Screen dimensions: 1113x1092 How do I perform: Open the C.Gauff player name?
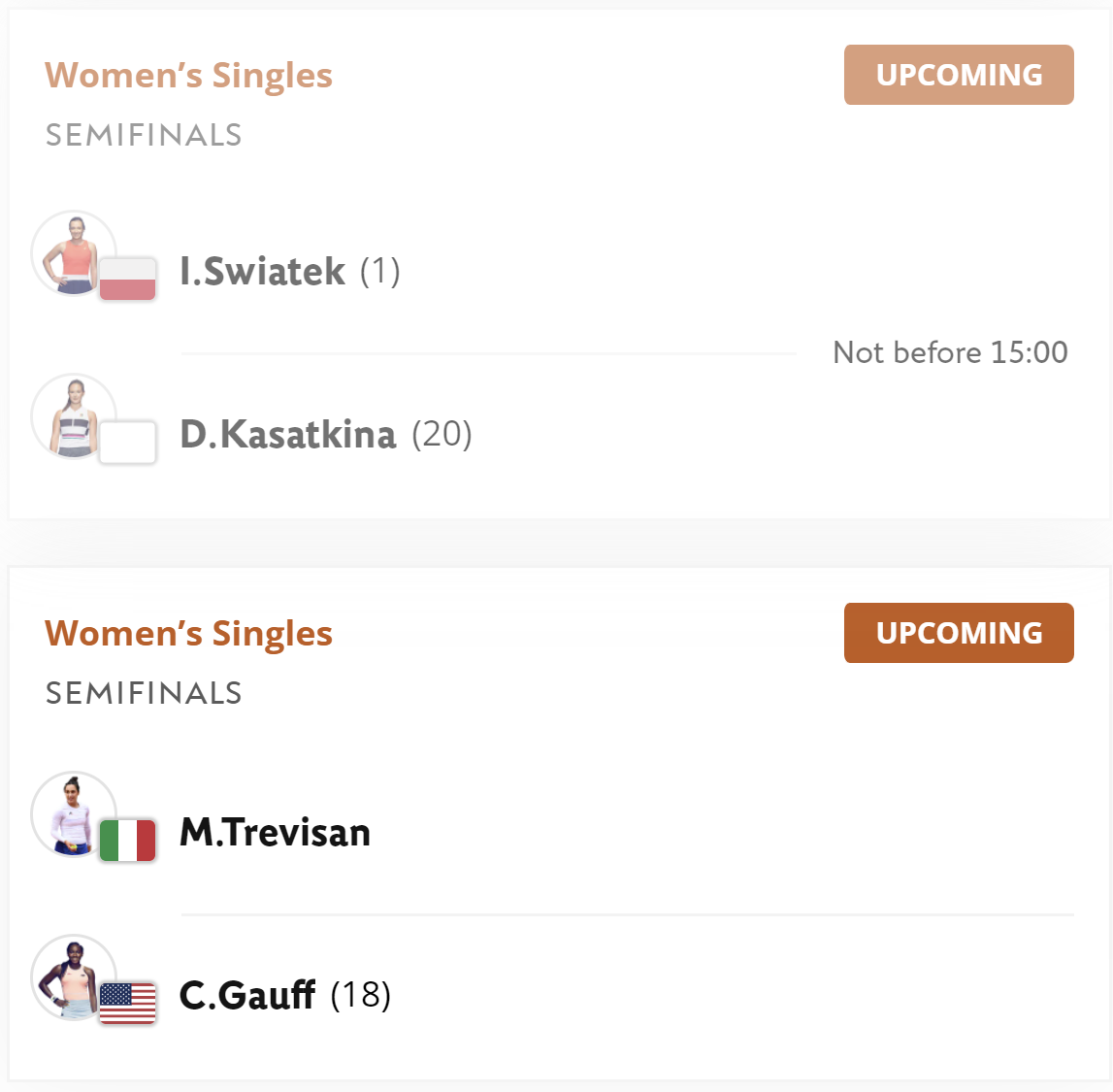(247, 996)
